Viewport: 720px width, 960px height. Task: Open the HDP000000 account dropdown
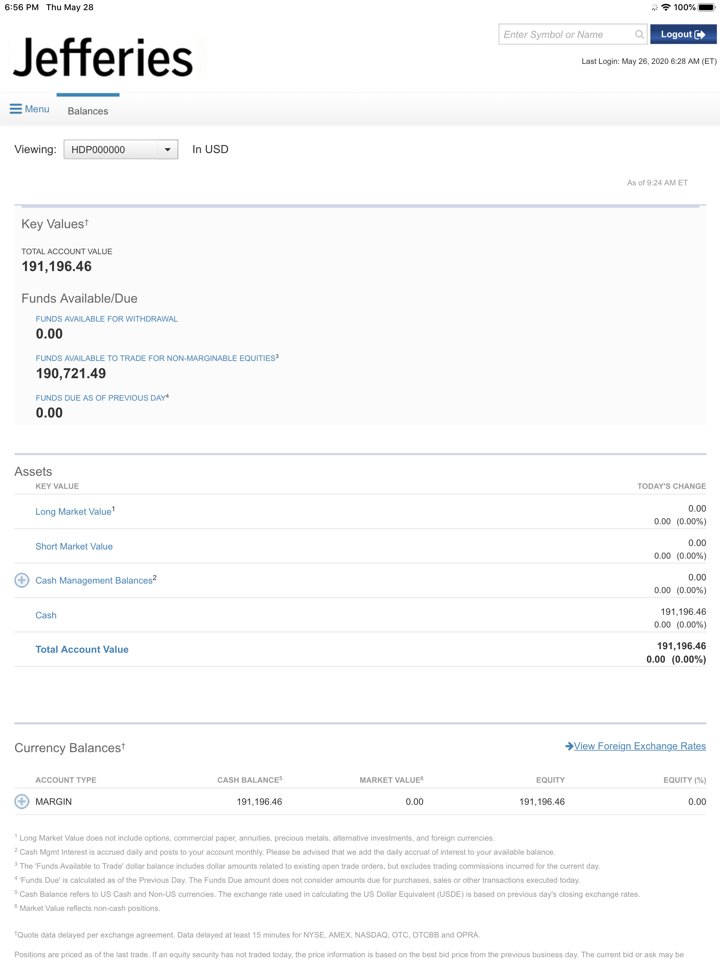121,150
